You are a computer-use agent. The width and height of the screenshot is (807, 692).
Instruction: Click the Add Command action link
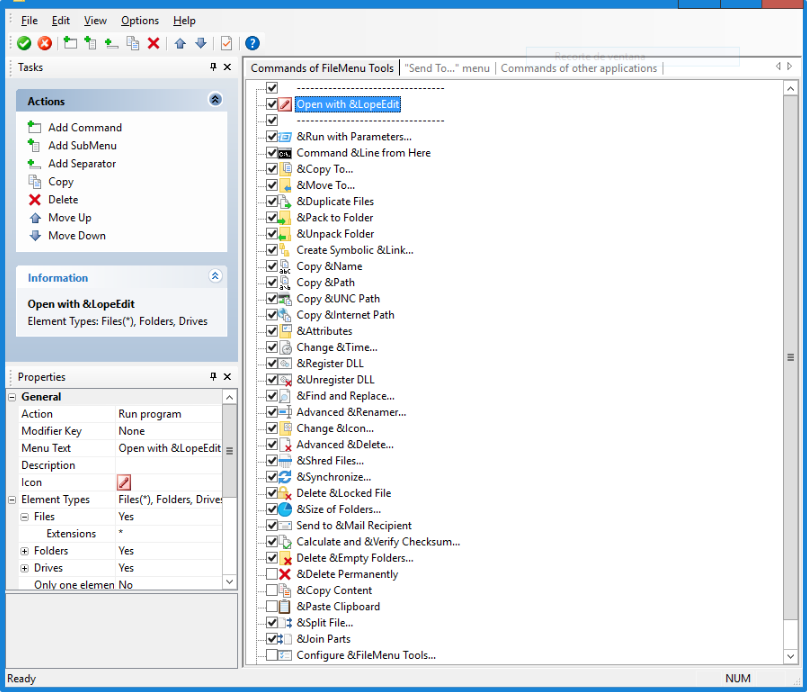point(85,127)
